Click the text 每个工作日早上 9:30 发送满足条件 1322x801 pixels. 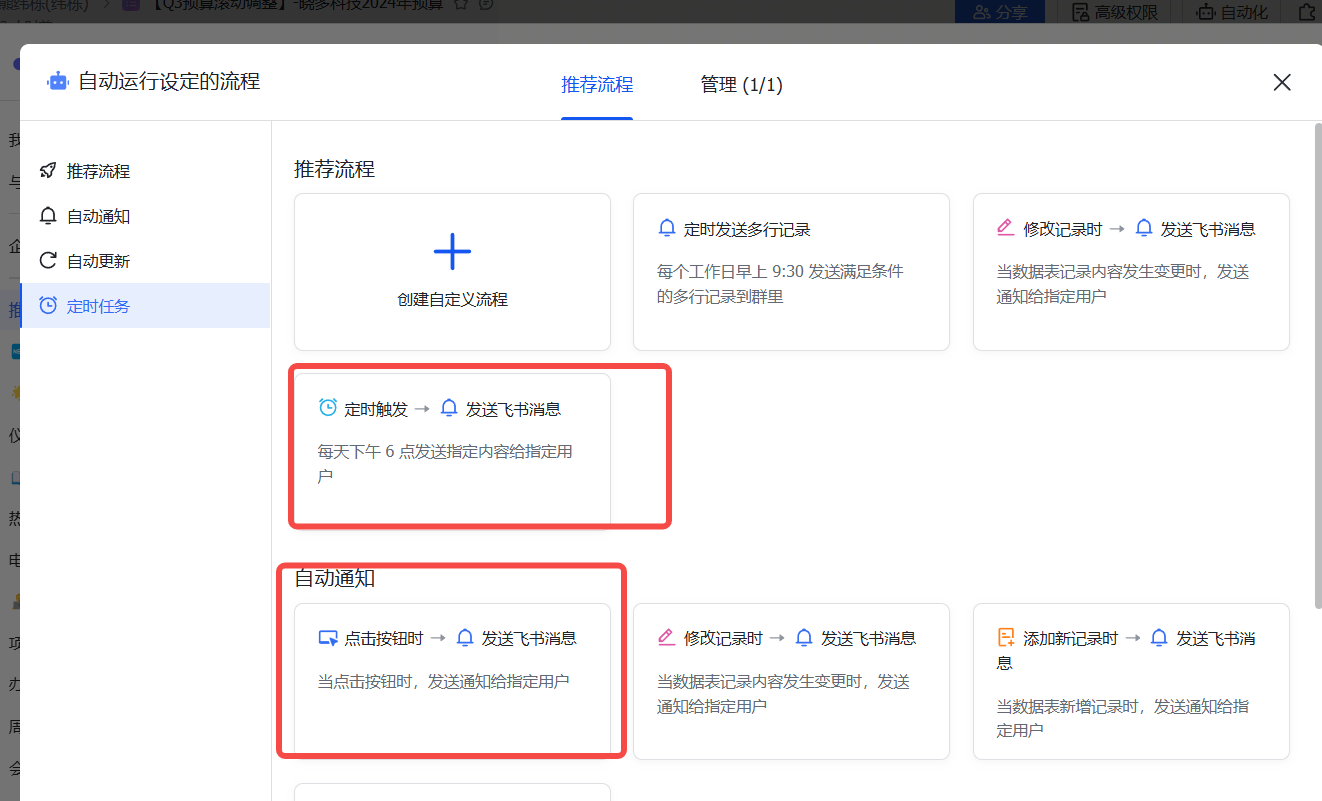(780, 272)
